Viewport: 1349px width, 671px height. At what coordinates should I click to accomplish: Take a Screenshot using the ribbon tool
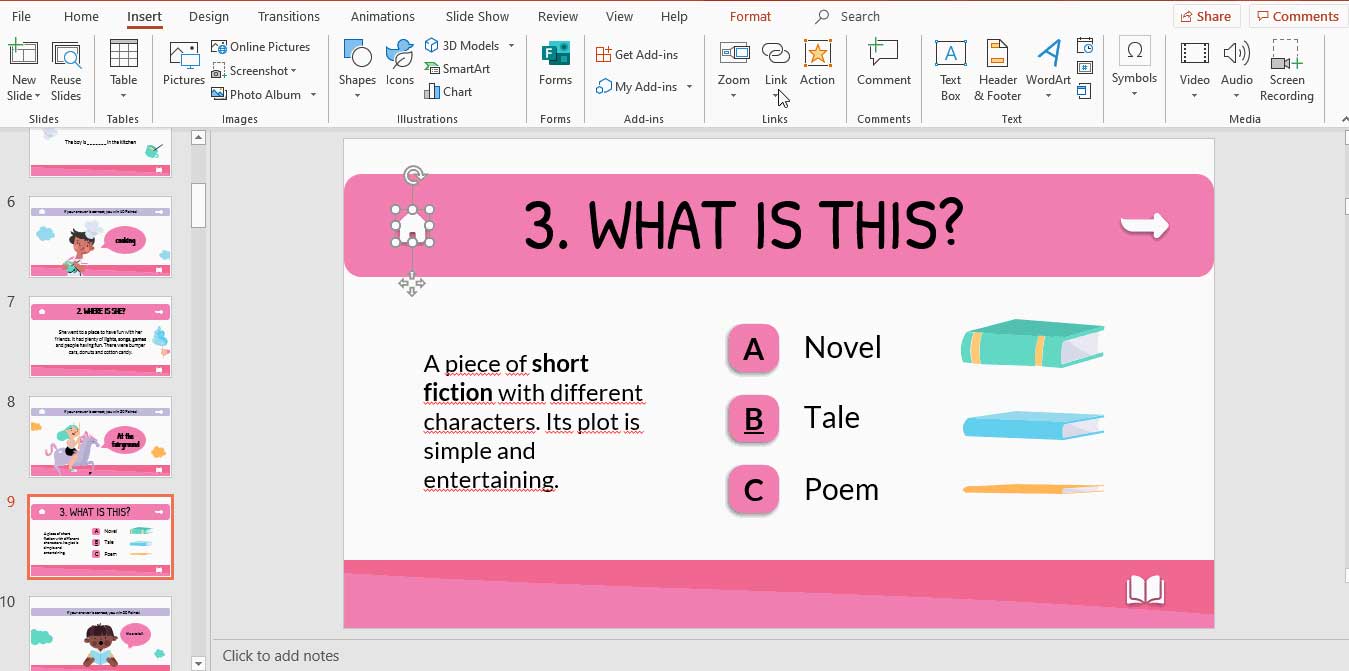click(256, 70)
